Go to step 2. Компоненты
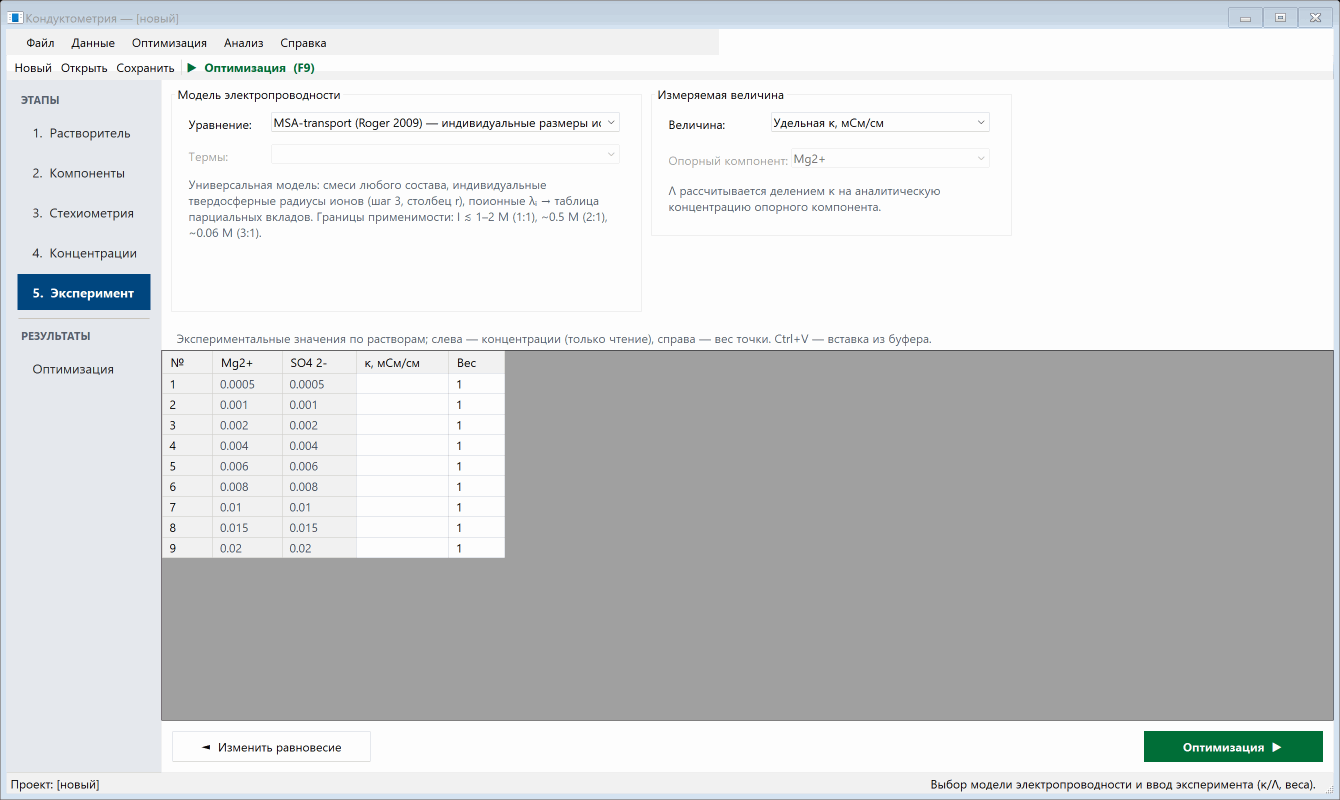The width and height of the screenshot is (1340, 800). [84, 173]
